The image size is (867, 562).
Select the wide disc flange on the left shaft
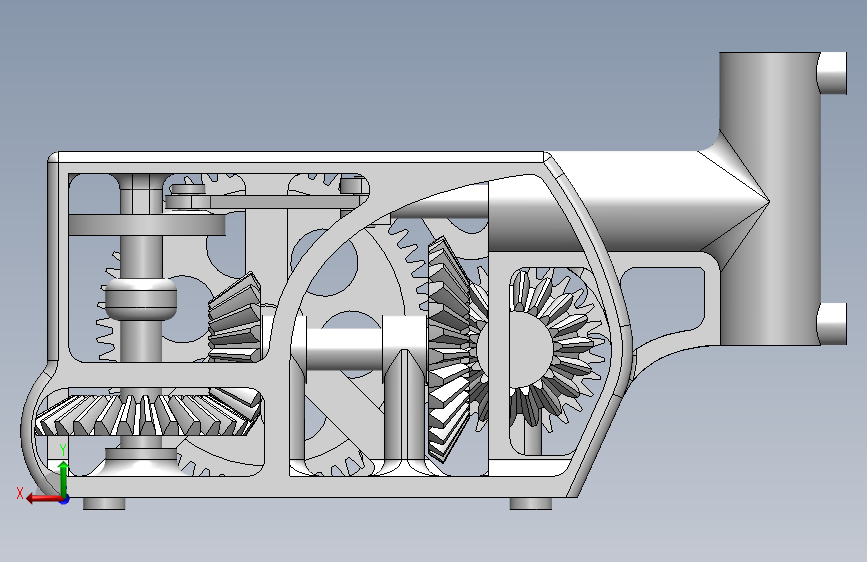[x=147, y=225]
